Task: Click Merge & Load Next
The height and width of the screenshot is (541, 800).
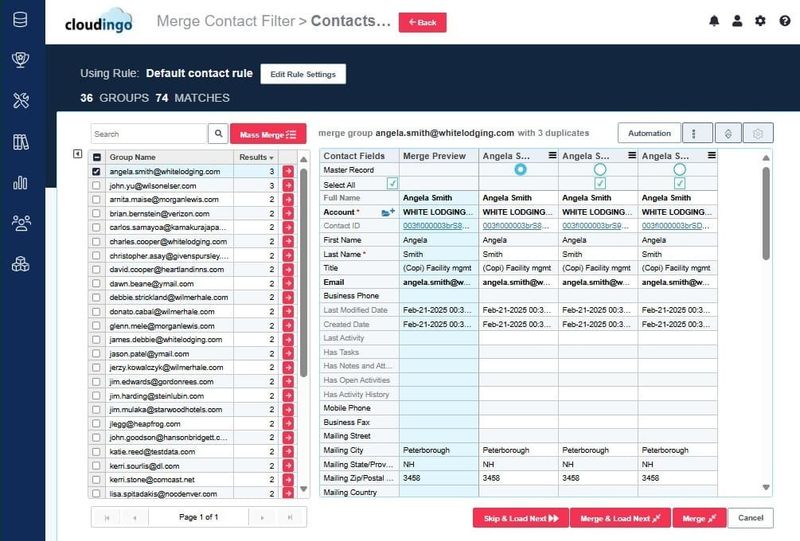Action: (x=620, y=518)
